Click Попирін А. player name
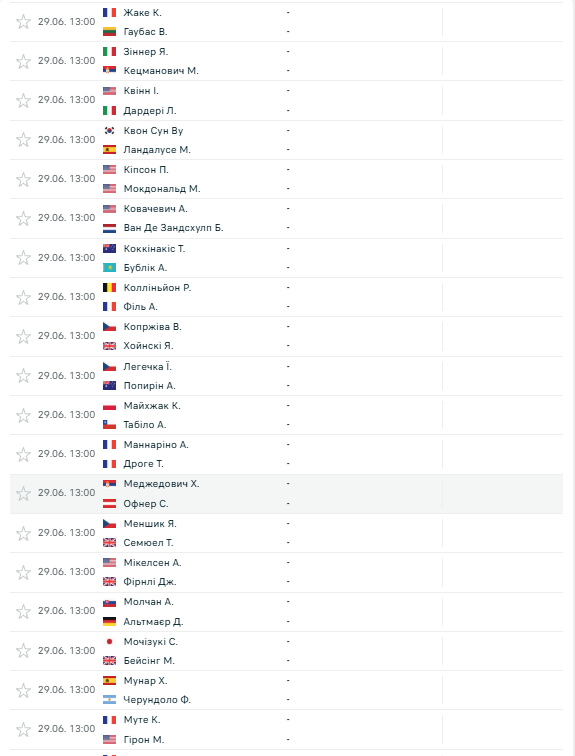Screen dimensions: 575x756 click(149, 386)
